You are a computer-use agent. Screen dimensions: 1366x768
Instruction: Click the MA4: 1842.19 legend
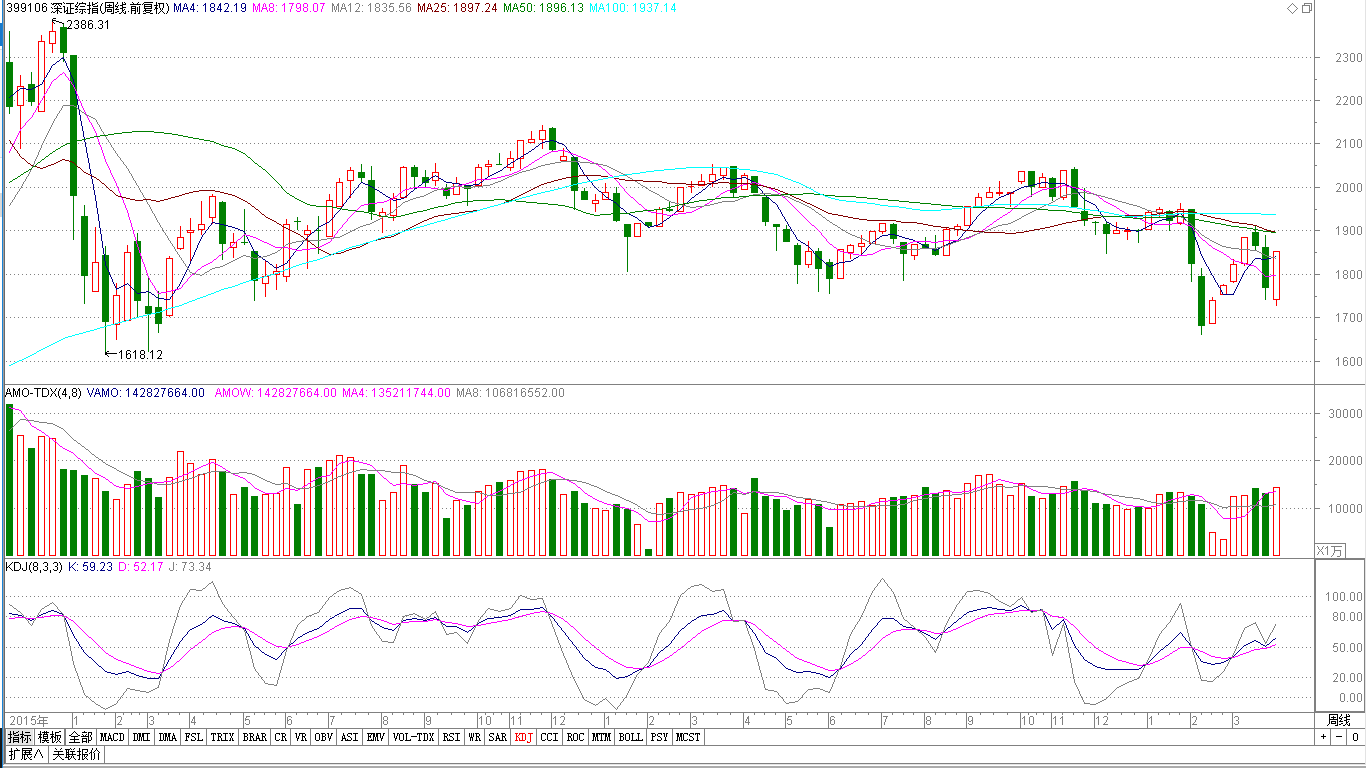(x=210, y=8)
